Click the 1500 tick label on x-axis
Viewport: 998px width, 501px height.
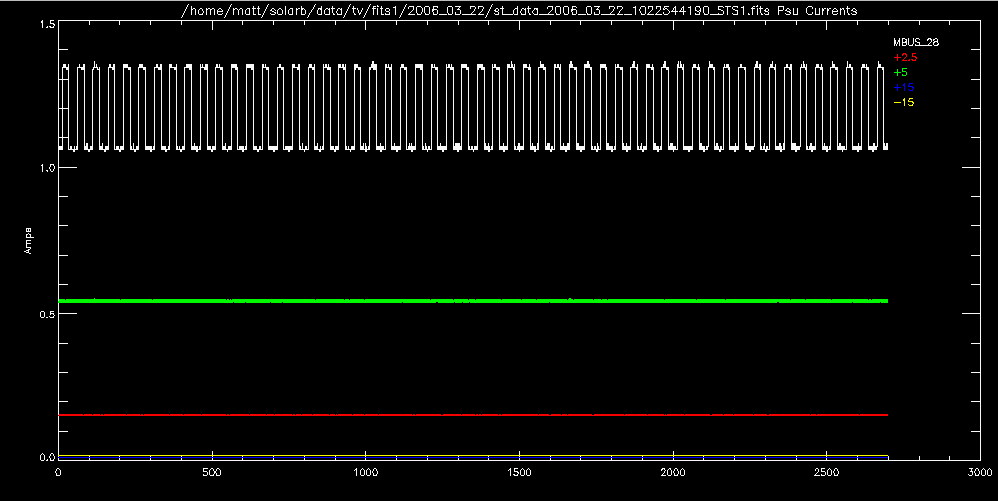[520, 471]
